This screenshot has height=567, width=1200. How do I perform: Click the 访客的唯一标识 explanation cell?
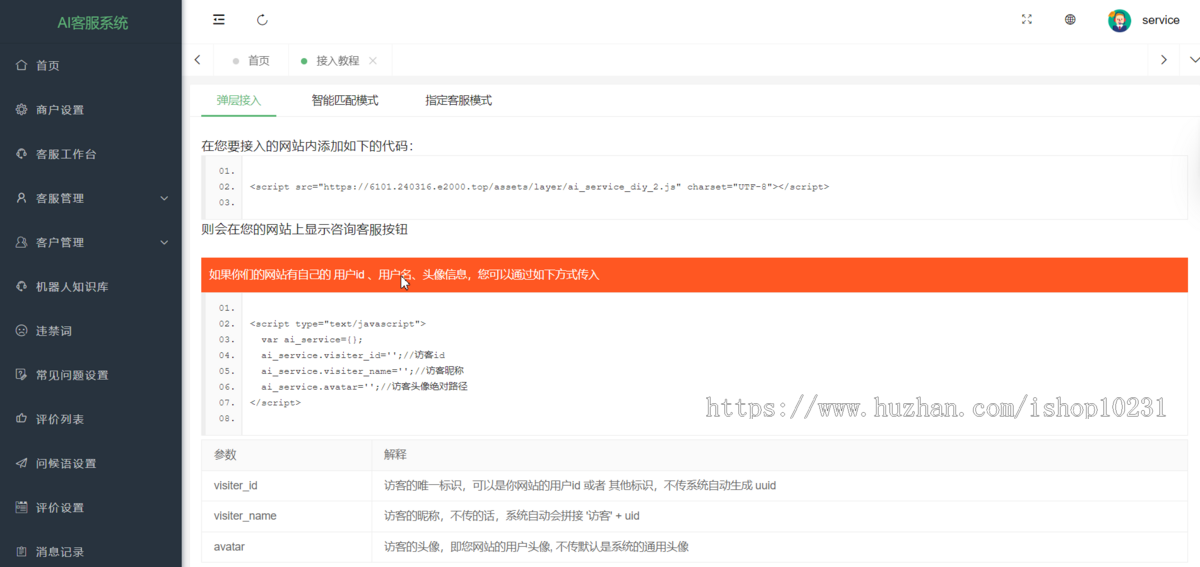(780, 485)
